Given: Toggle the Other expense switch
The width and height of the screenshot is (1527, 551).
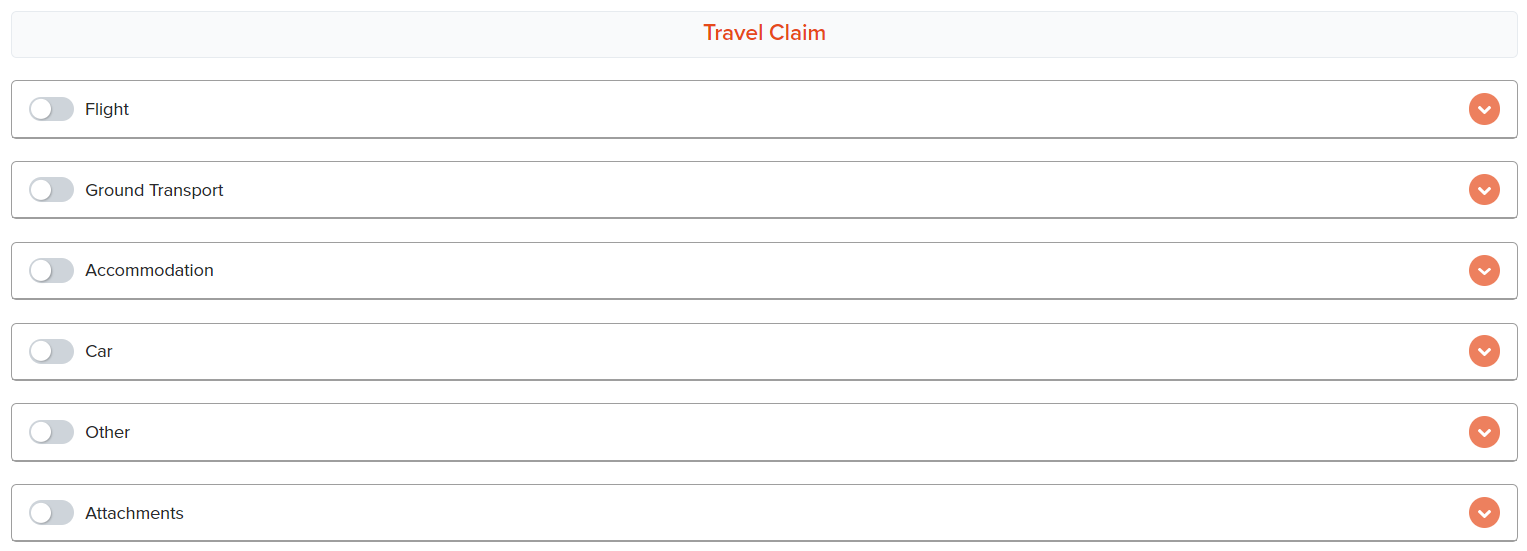Looking at the screenshot, I should point(51,432).
